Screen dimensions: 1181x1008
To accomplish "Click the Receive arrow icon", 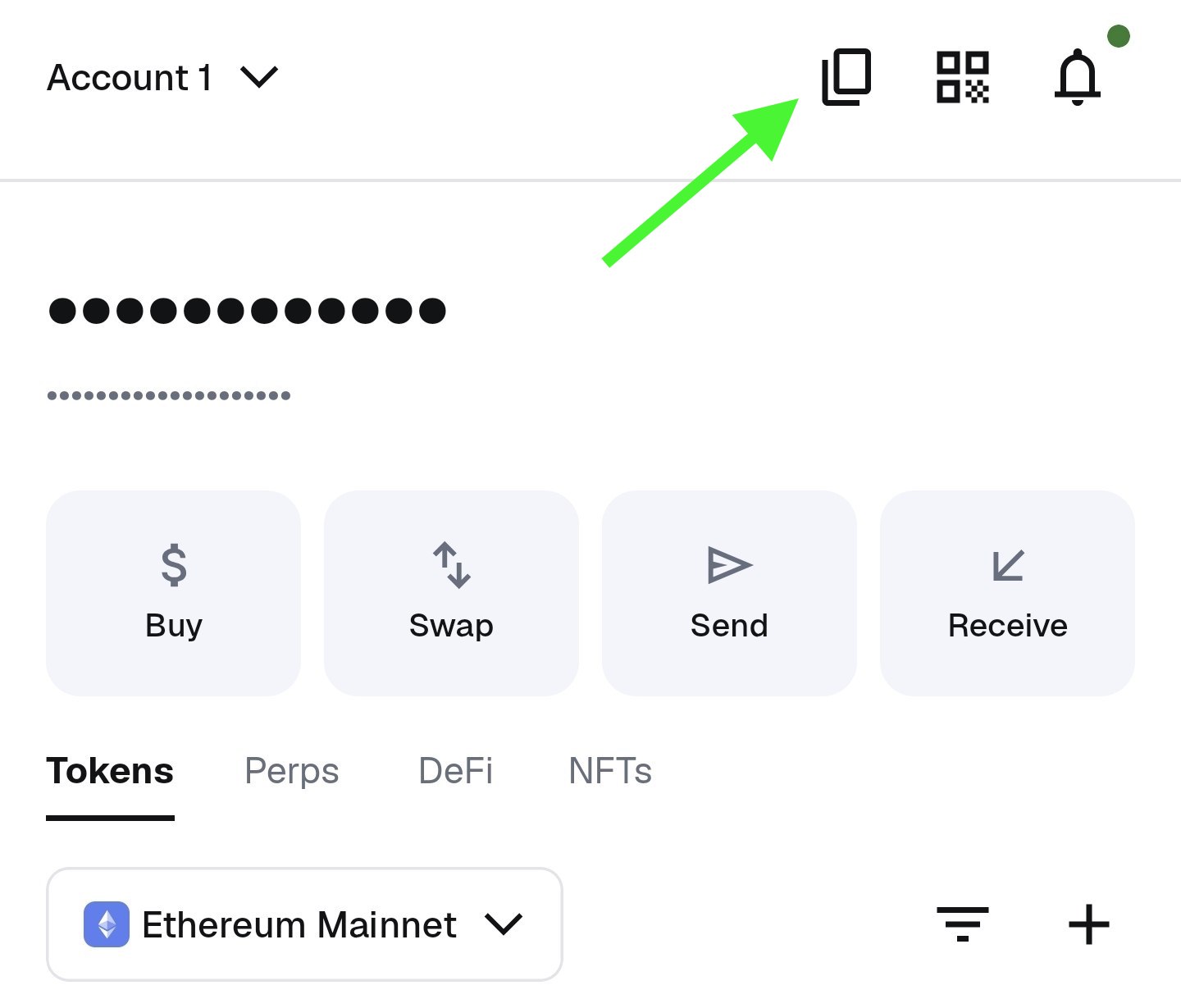I will 1008,565.
